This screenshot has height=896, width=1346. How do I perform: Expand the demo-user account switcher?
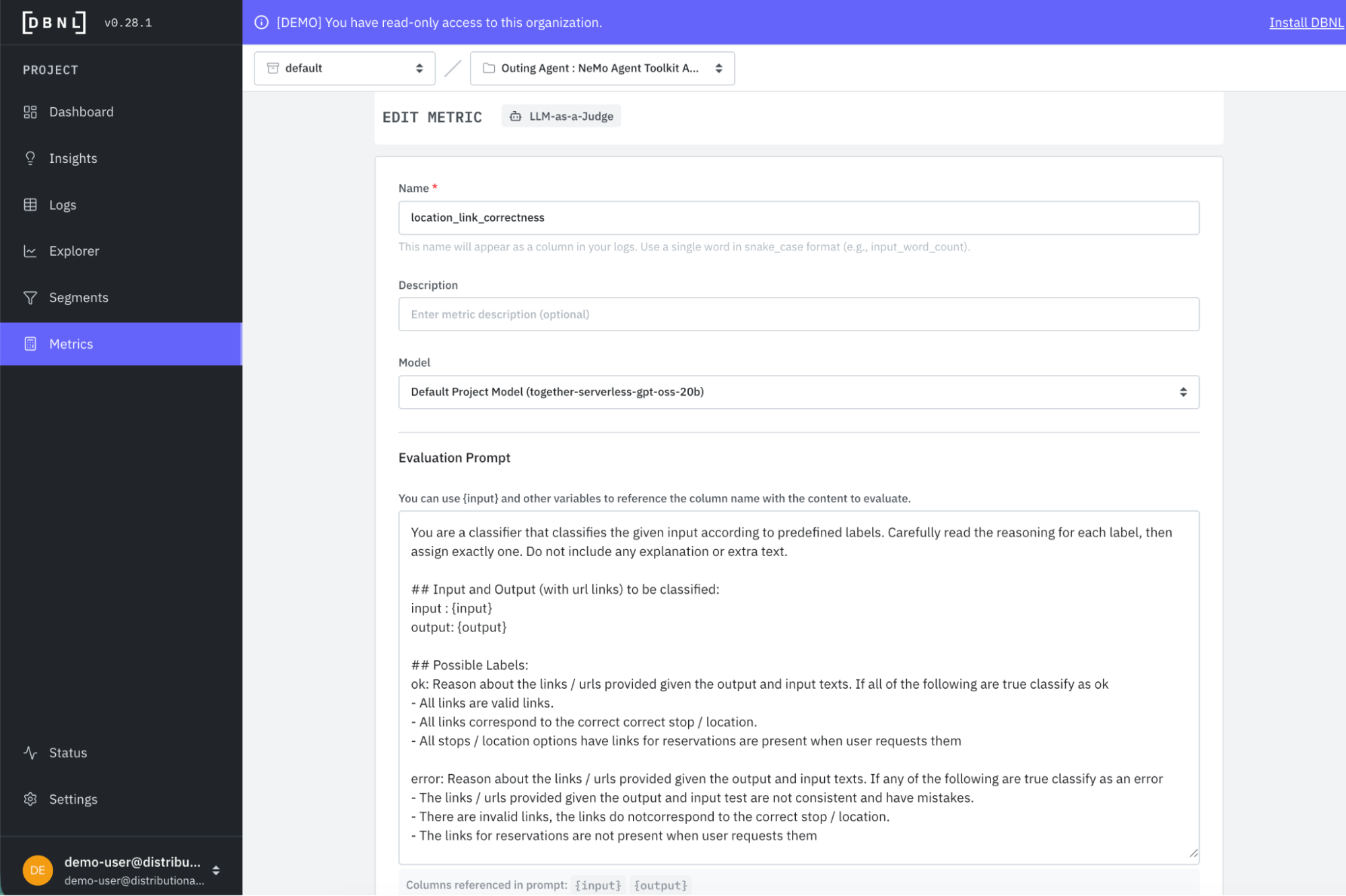pos(215,870)
